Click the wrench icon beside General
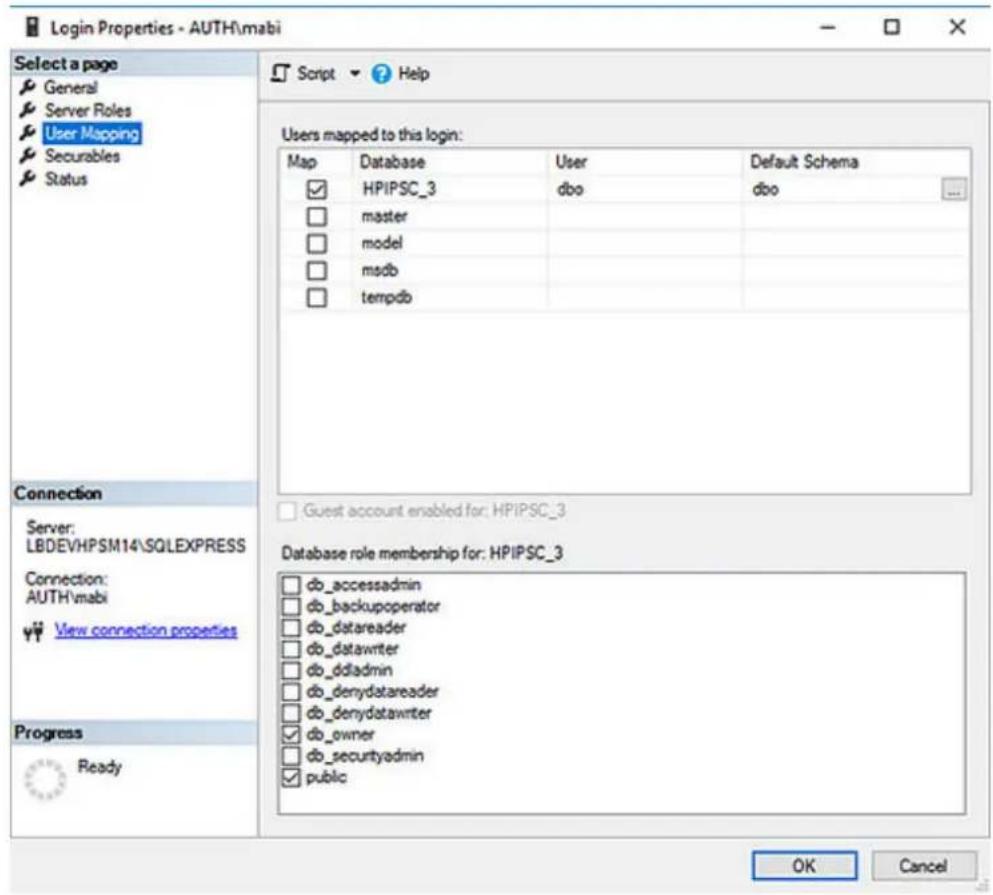This screenshot has height=895, width=993. [27, 87]
